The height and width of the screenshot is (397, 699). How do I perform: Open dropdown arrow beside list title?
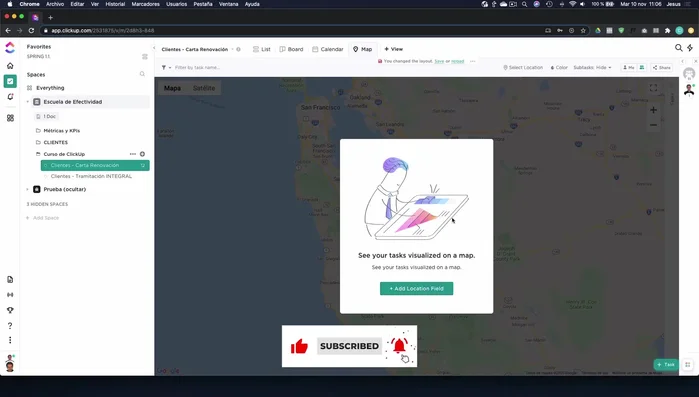[x=232, y=49]
